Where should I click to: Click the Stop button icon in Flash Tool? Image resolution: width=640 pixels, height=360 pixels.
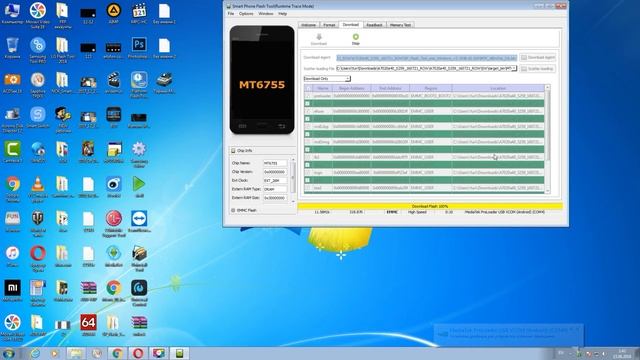(356, 37)
